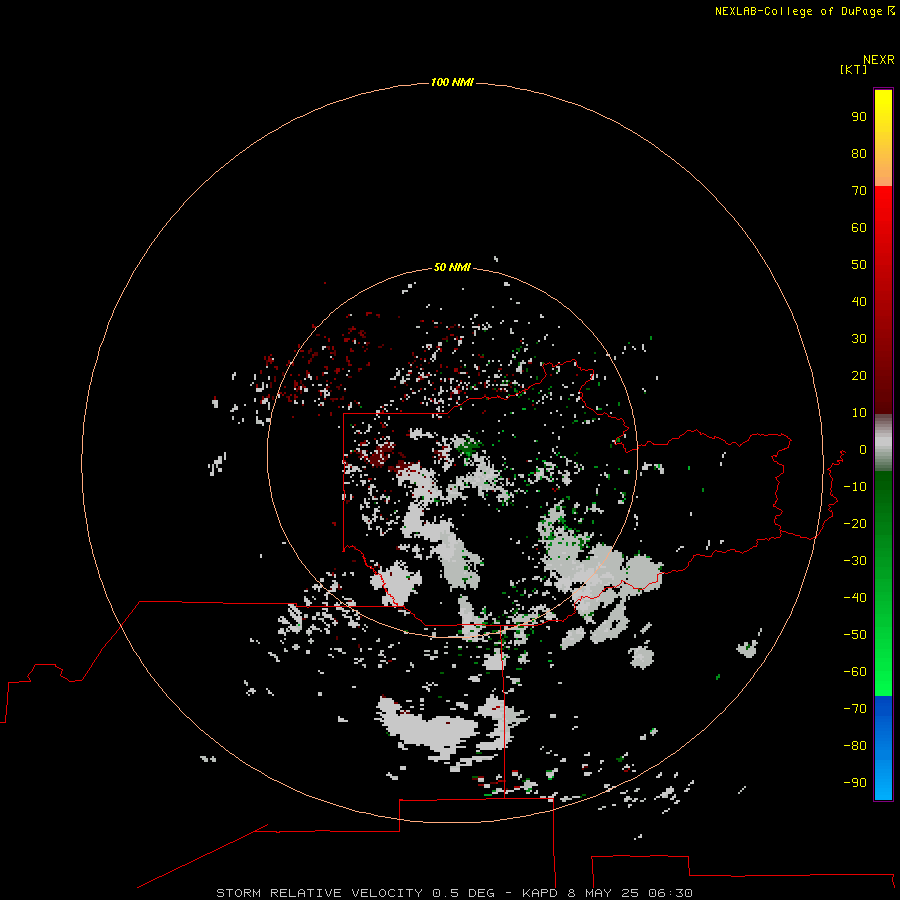Screen dimensions: 900x900
Task: Click the positive 40 knot scale label
Action: [859, 301]
